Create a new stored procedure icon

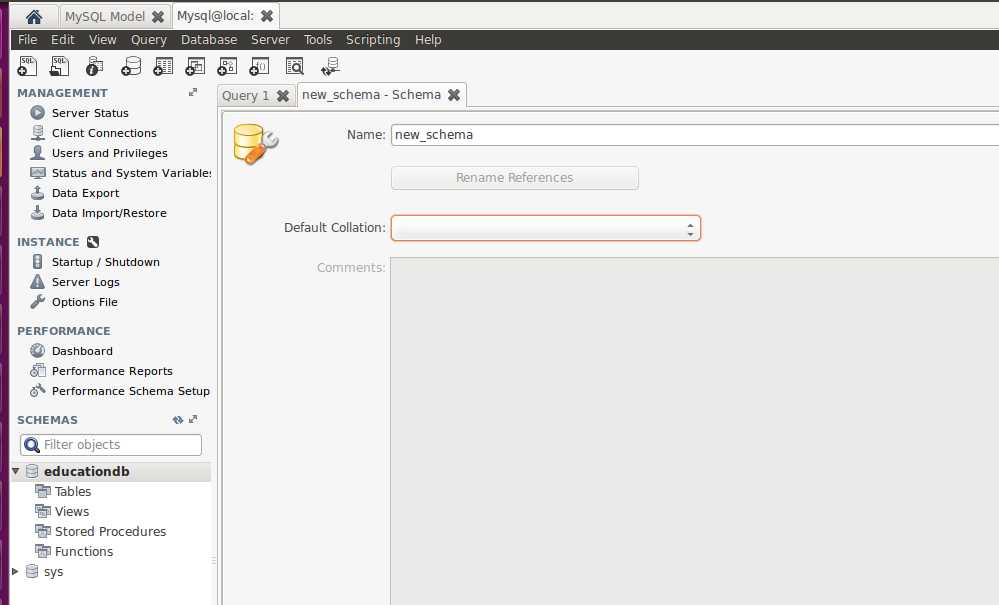[227, 66]
